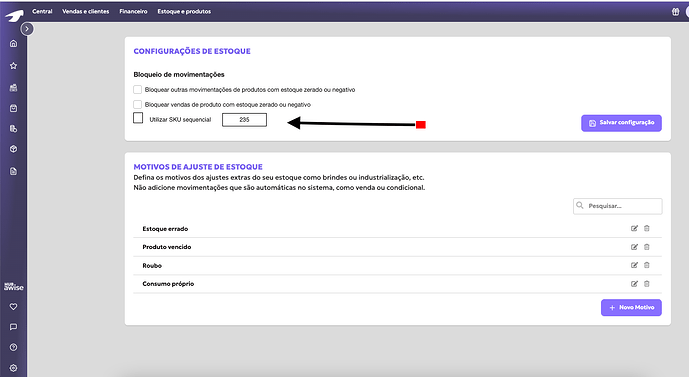Open the home icon in the sidebar

pyautogui.click(x=14, y=44)
